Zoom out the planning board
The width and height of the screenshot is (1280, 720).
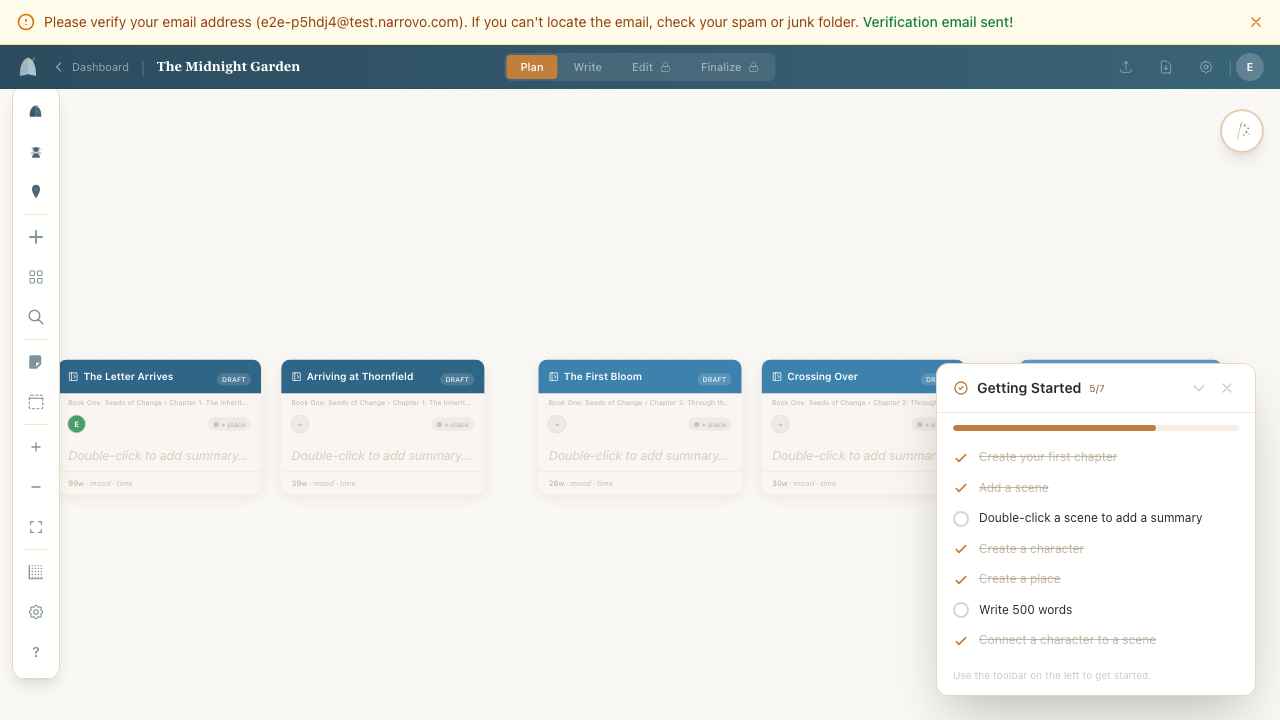36,487
